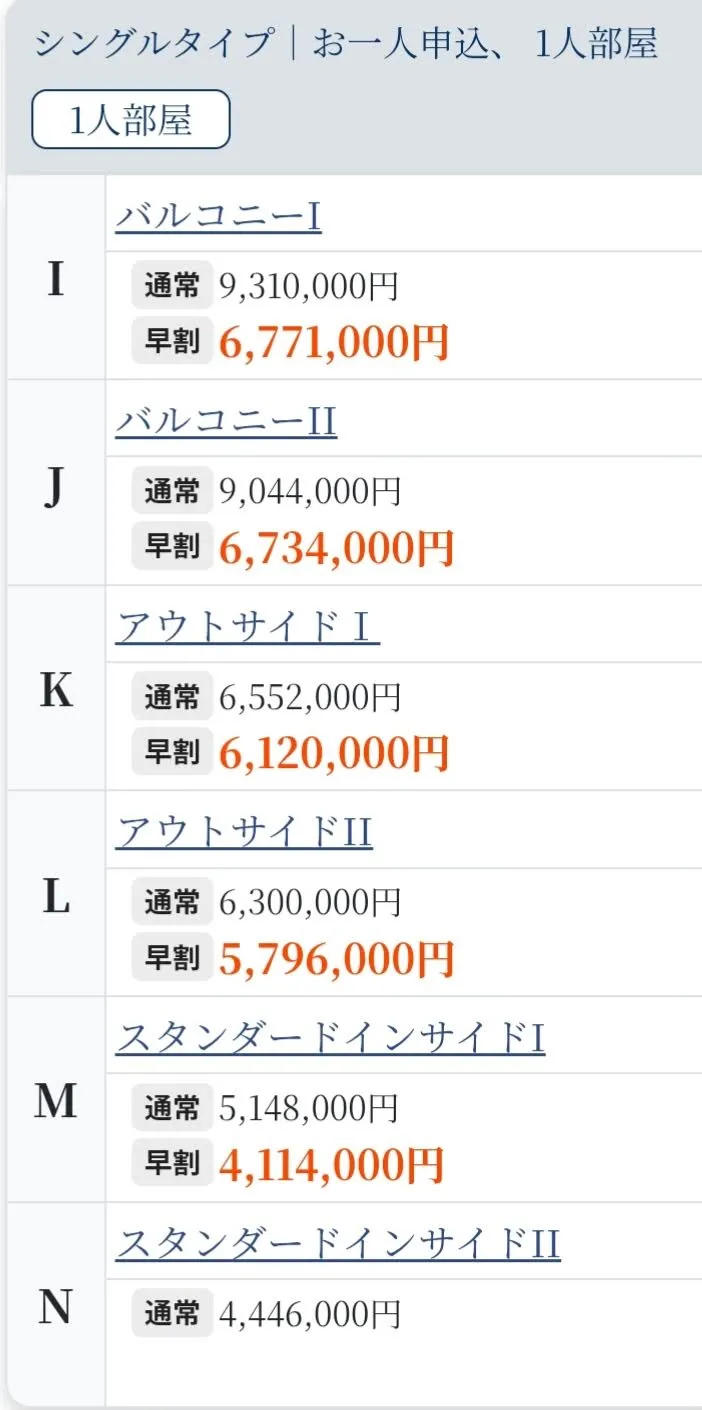
Task: Select the 早割 price tag in row I
Action: (x=171, y=343)
